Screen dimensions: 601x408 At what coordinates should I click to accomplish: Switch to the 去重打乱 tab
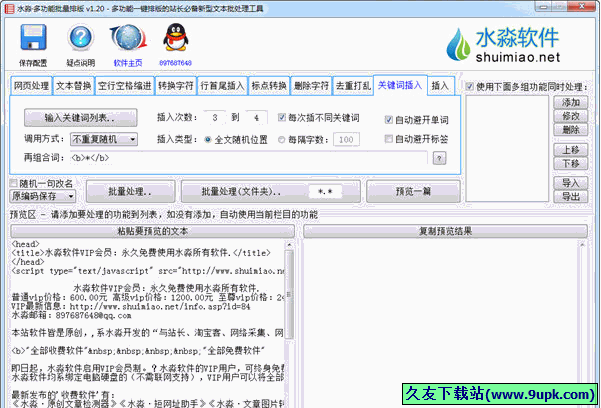pos(353,86)
